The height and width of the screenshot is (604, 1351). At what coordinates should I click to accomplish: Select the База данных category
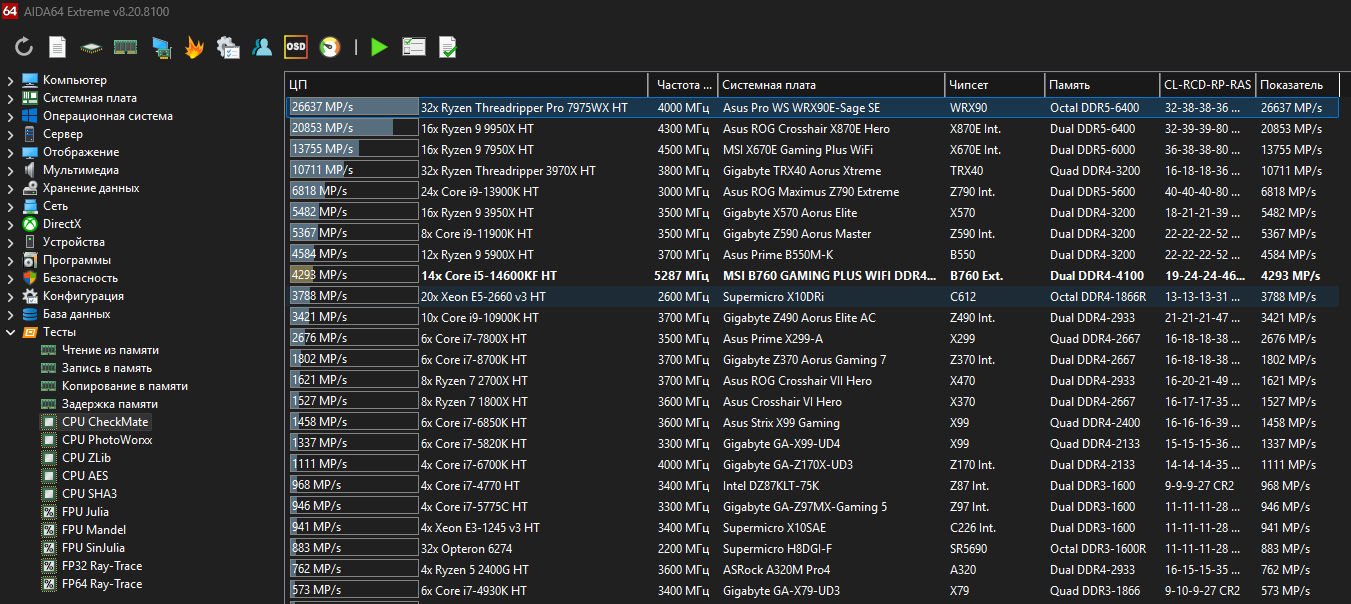point(76,314)
